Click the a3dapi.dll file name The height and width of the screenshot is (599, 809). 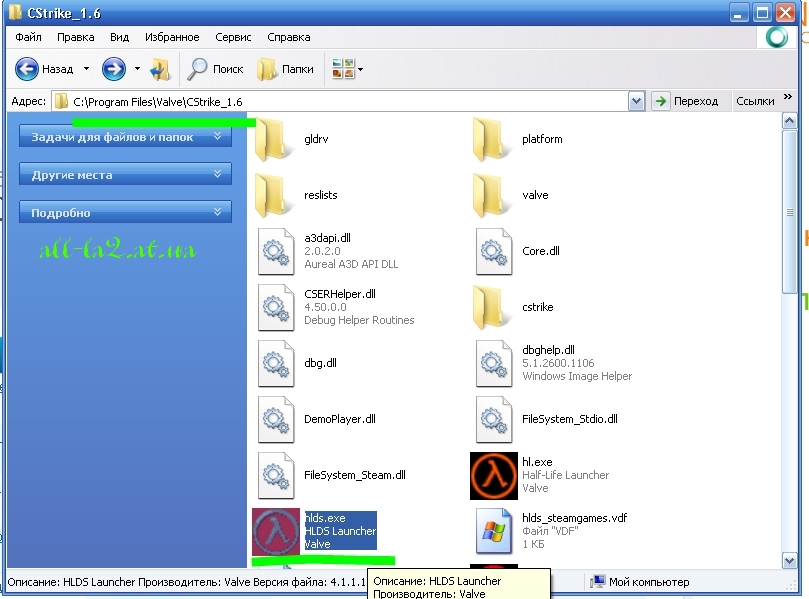[327, 238]
